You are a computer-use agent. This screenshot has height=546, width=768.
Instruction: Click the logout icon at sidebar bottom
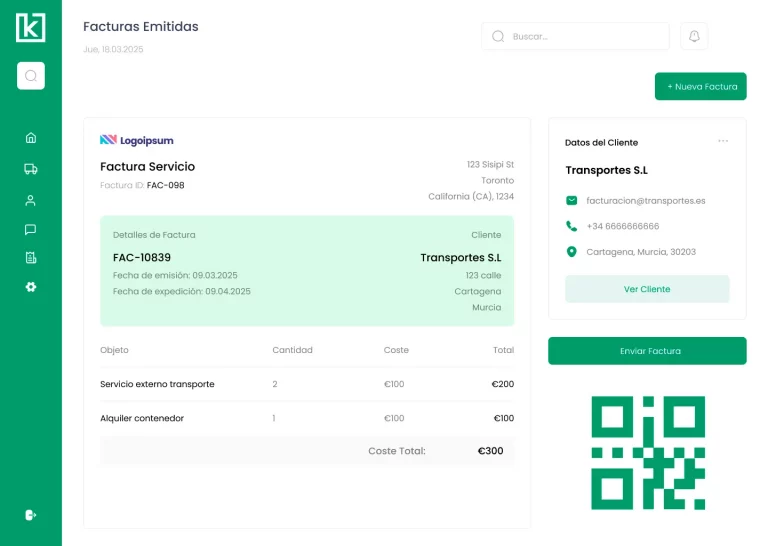(31, 515)
